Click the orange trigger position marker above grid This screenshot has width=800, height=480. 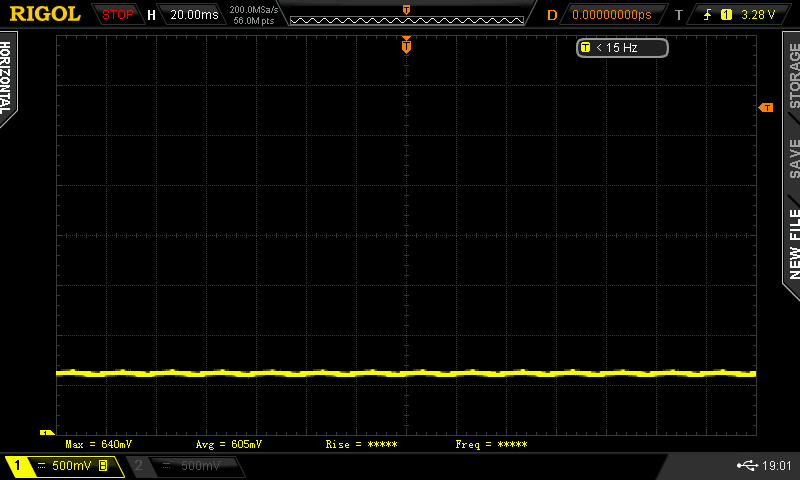pos(406,45)
